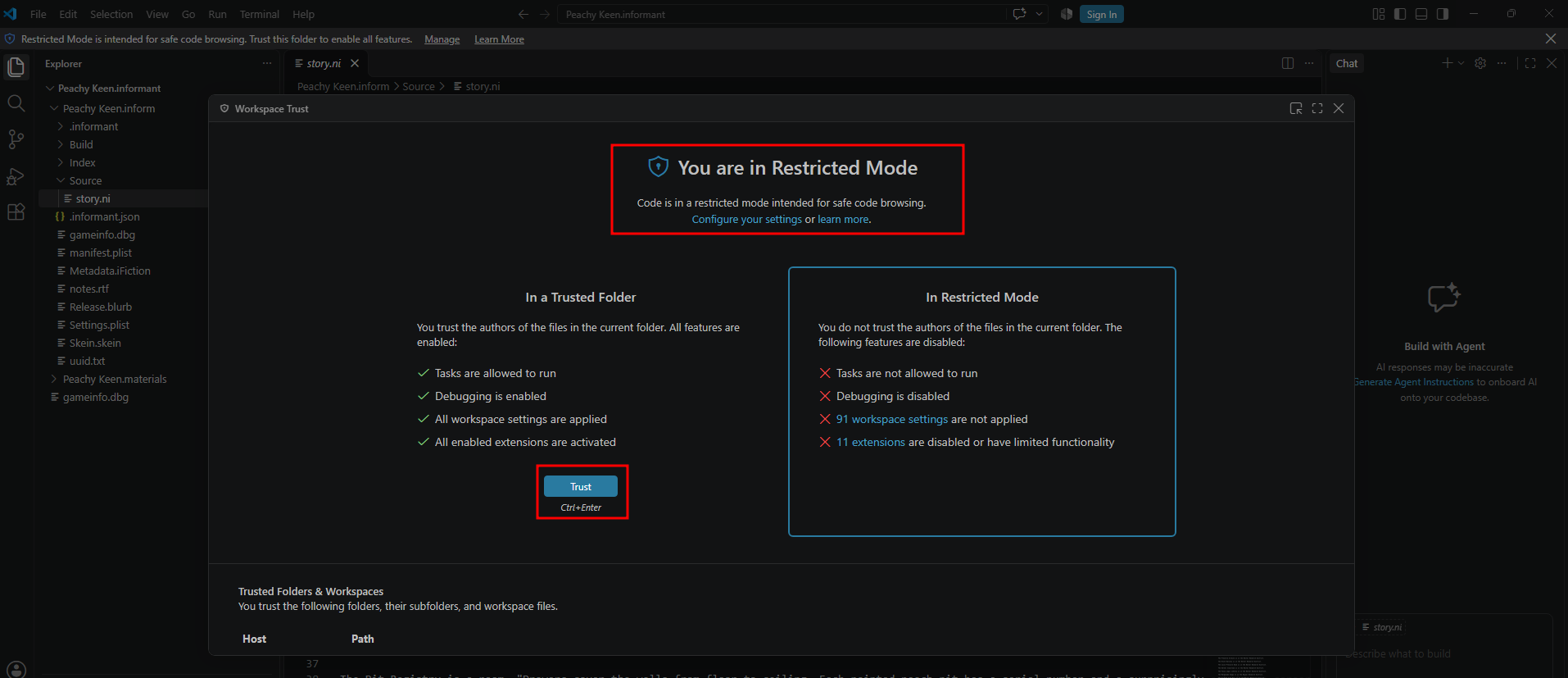Open the dropdown next to chat icon
The height and width of the screenshot is (678, 1568).
[1040, 14]
